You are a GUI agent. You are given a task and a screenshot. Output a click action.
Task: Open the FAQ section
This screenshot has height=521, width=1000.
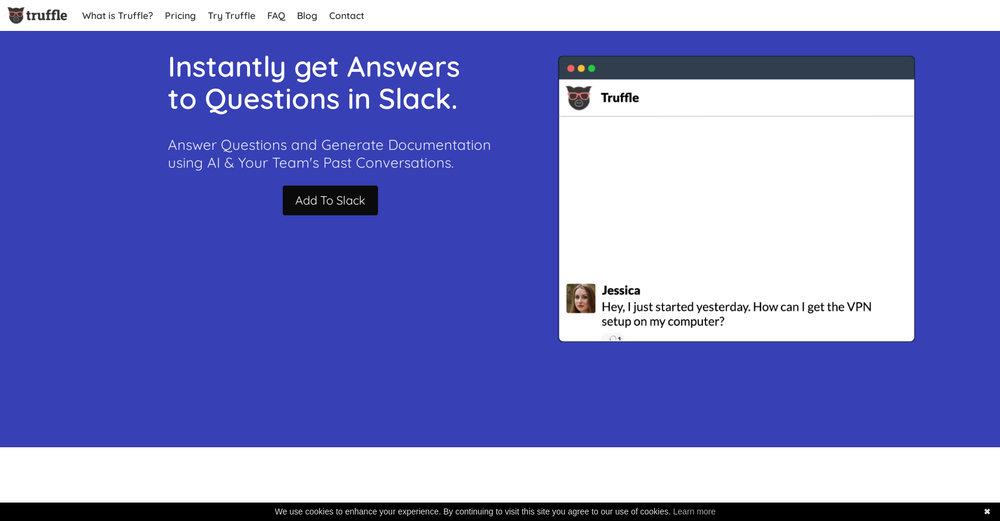[276, 16]
